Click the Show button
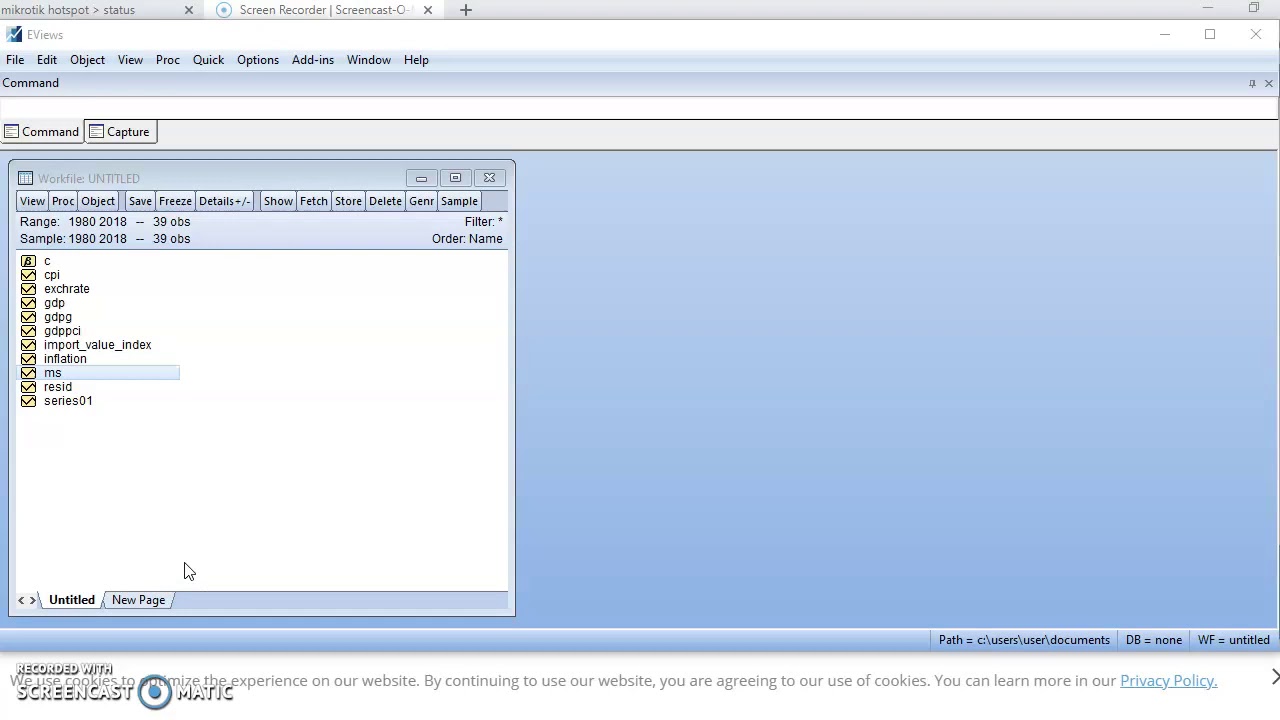This screenshot has width=1280, height=720. 278,201
